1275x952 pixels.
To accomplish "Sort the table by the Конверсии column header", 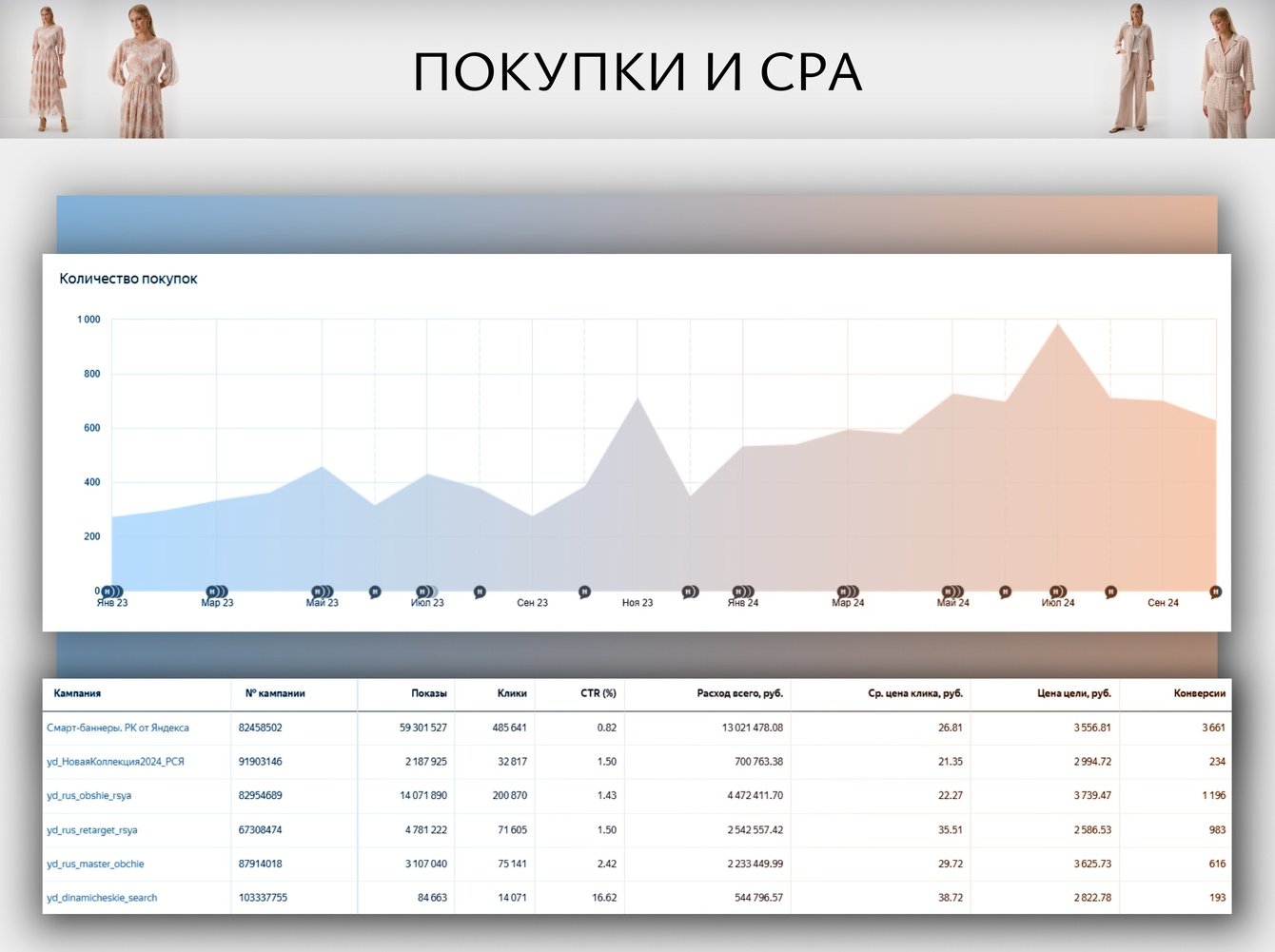I will [x=1200, y=693].
